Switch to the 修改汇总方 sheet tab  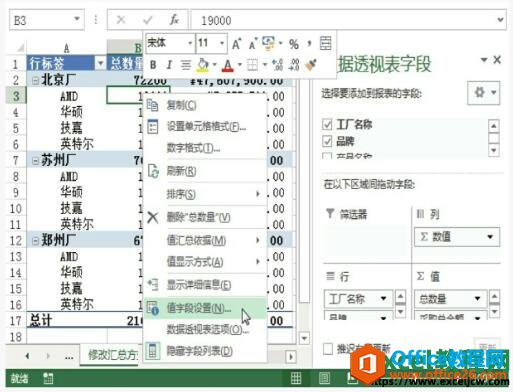pos(112,355)
